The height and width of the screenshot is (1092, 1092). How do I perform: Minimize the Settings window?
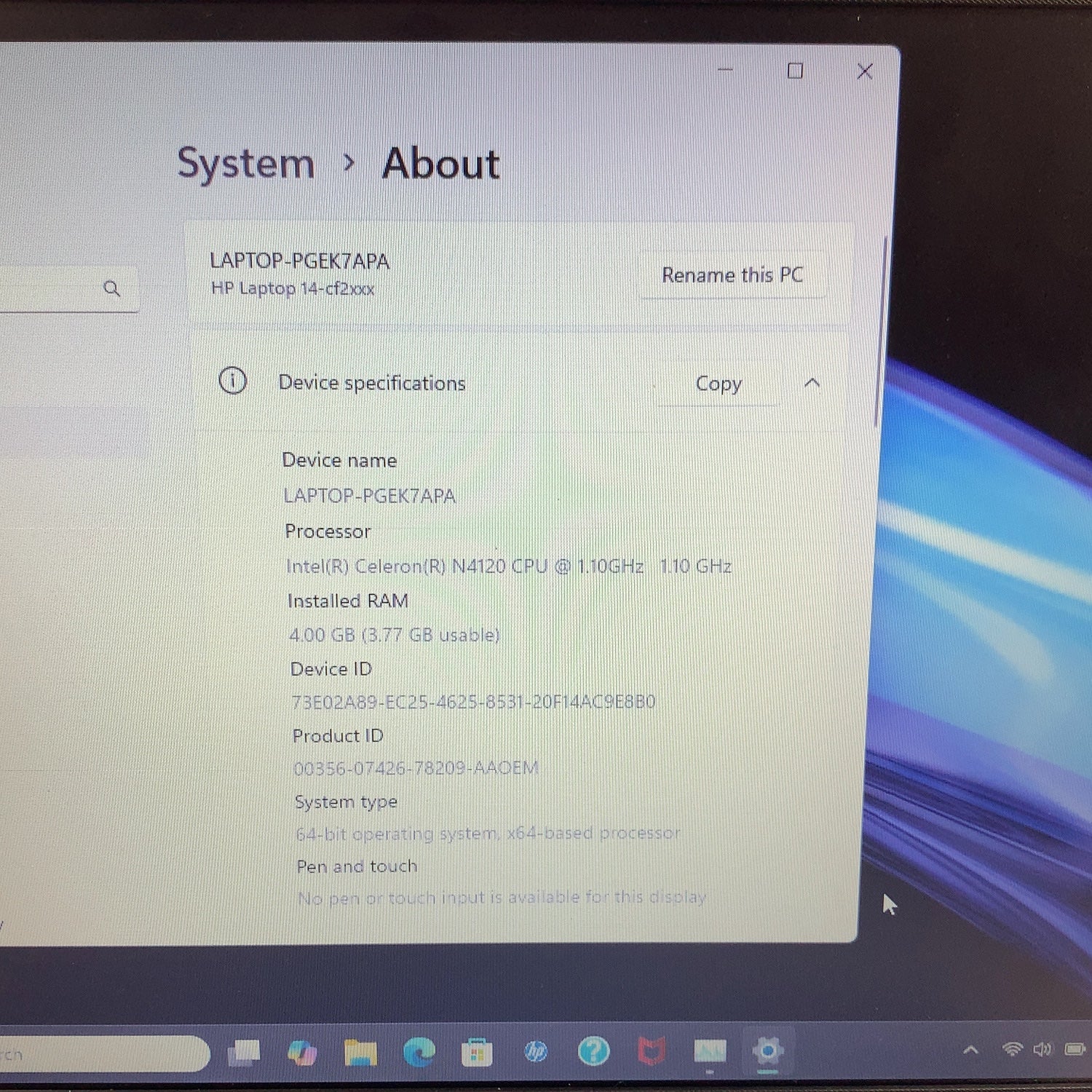(x=725, y=70)
